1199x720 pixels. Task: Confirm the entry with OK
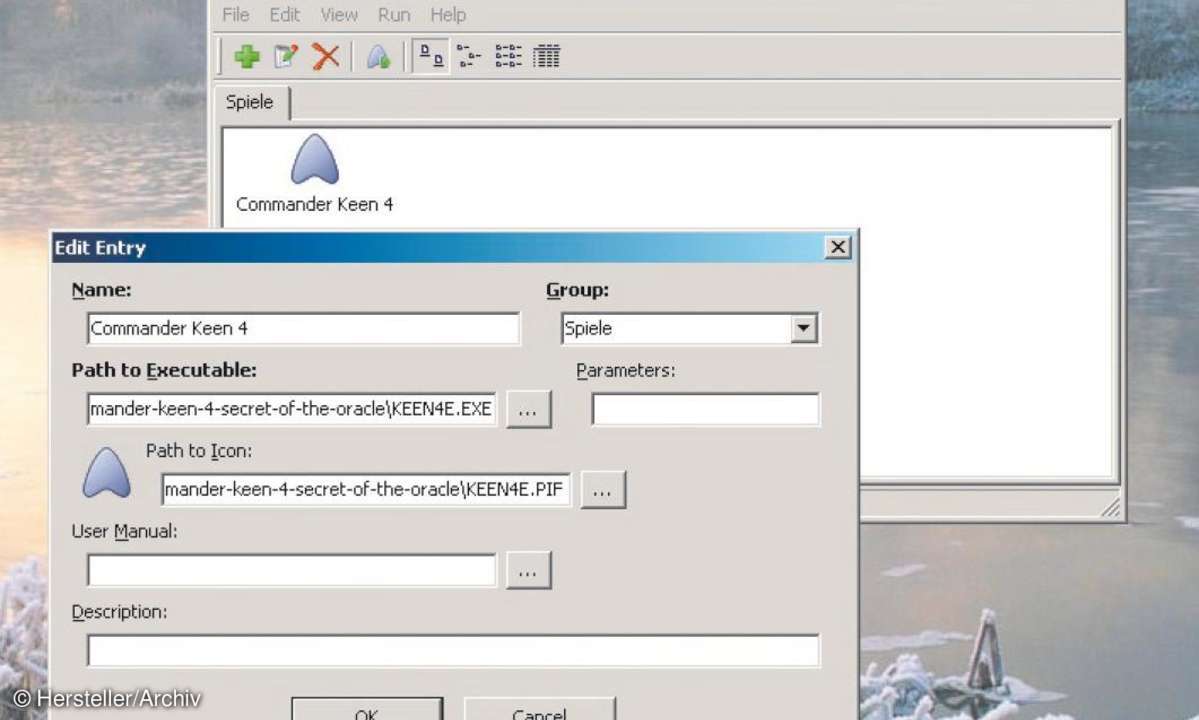[367, 709]
